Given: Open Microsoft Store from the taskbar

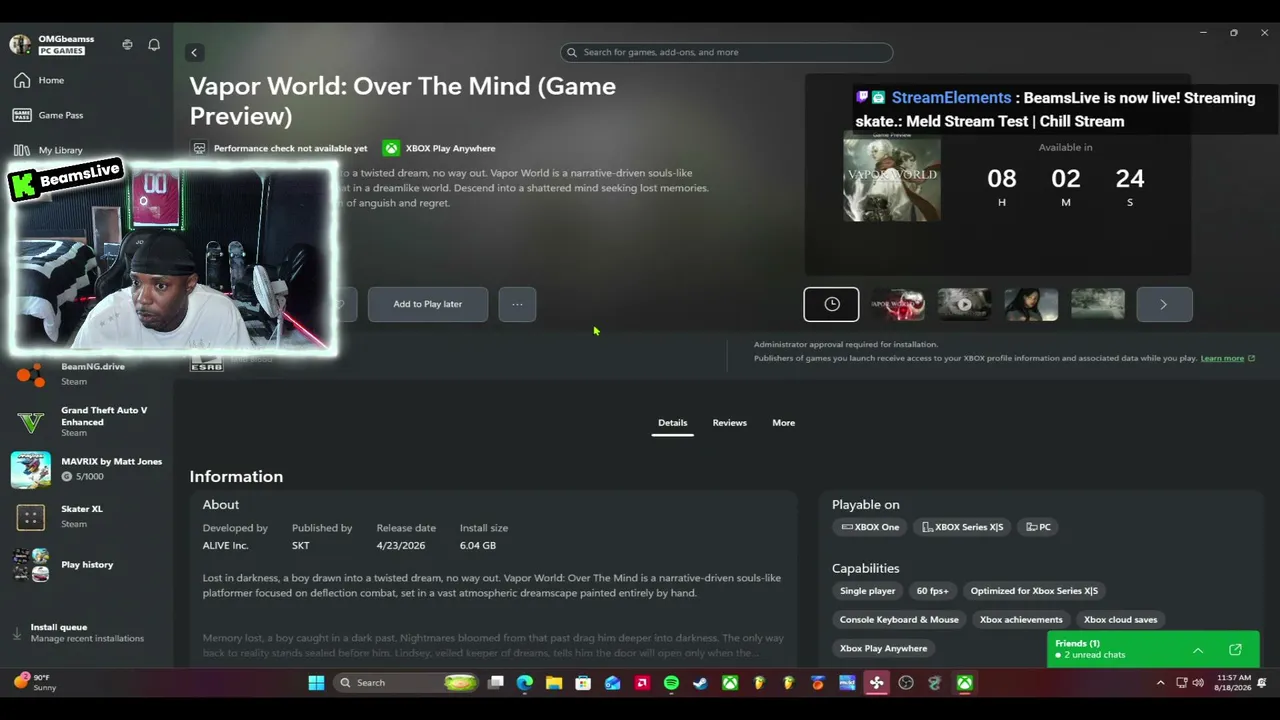Looking at the screenshot, I should pyautogui.click(x=583, y=683).
